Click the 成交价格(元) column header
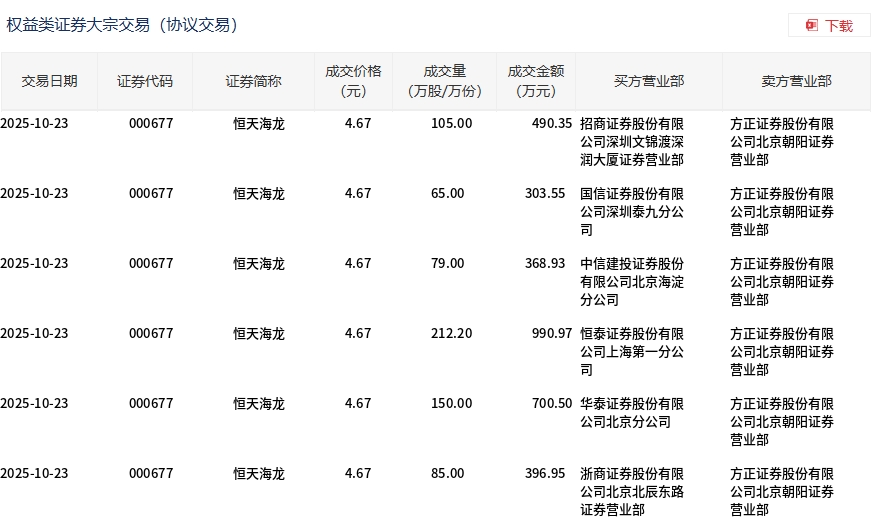The height and width of the screenshot is (532, 872). click(353, 81)
